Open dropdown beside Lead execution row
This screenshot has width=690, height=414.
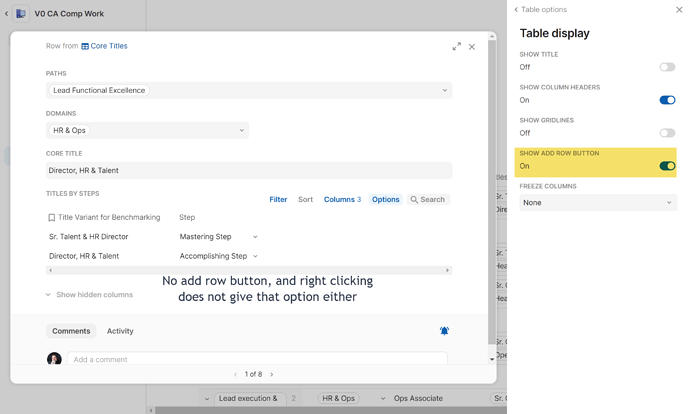pos(207,399)
